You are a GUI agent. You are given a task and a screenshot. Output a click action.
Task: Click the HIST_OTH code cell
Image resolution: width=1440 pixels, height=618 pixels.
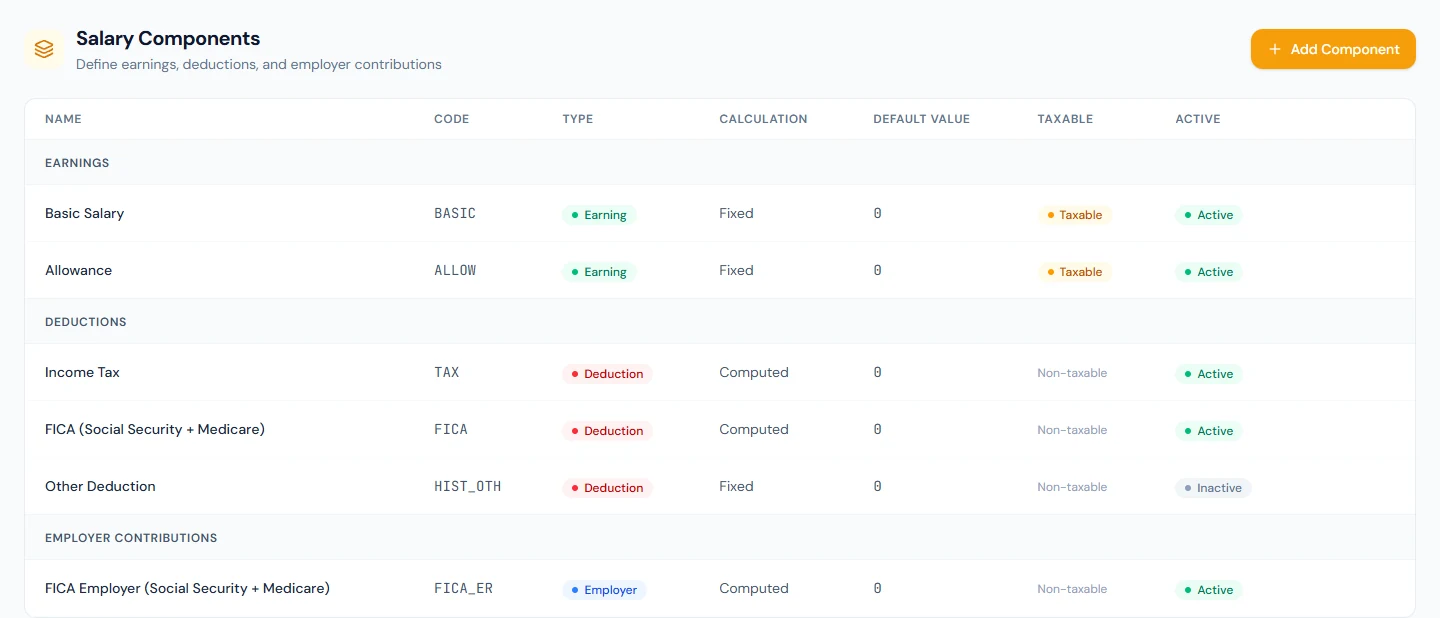point(468,486)
